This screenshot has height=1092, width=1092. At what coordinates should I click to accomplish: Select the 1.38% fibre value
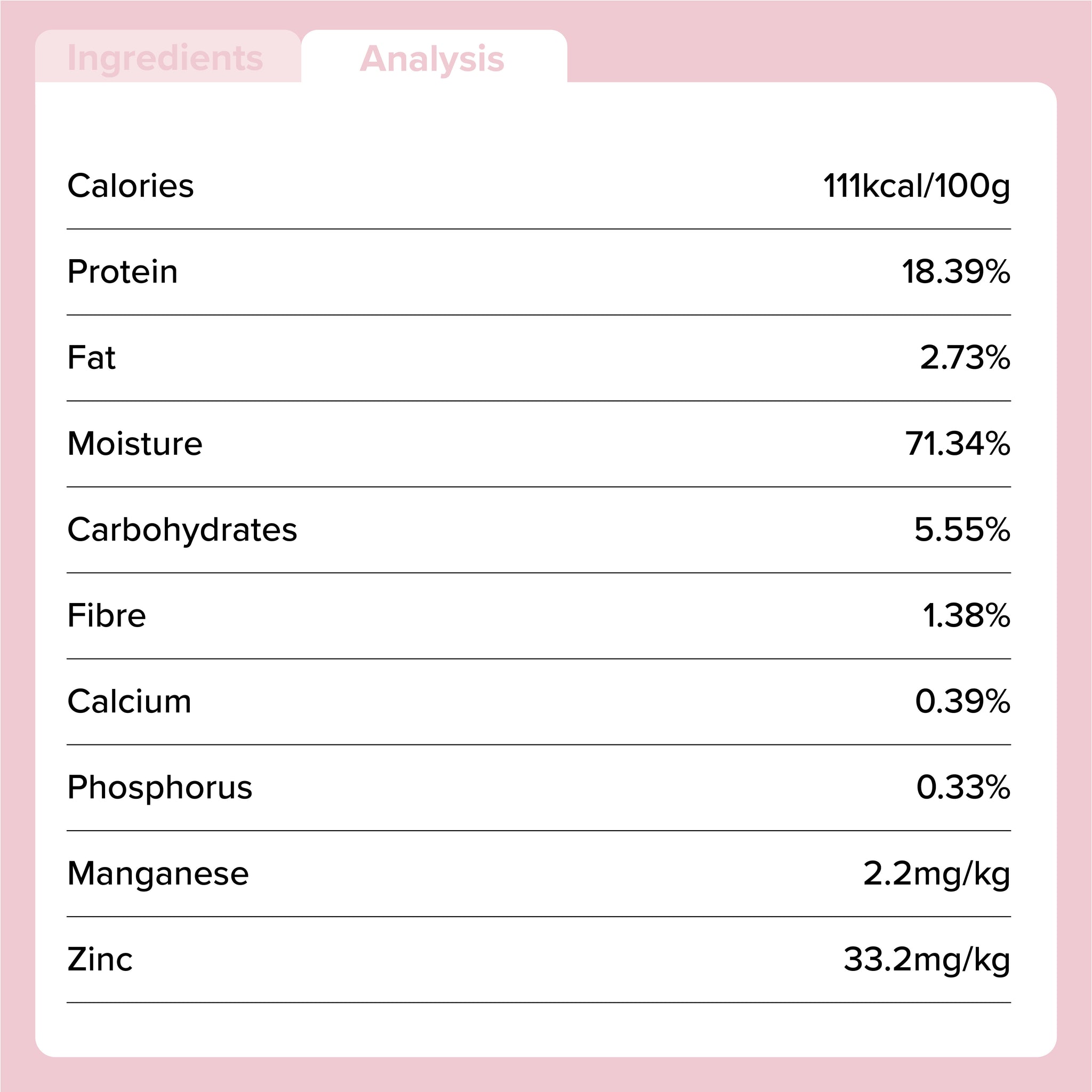point(966,615)
